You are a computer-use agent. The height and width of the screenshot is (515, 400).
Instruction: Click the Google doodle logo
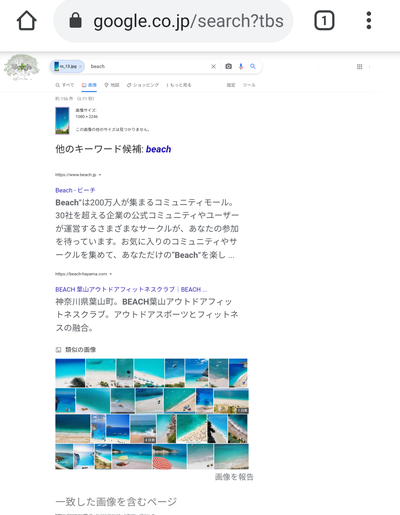pyautogui.click(x=22, y=67)
